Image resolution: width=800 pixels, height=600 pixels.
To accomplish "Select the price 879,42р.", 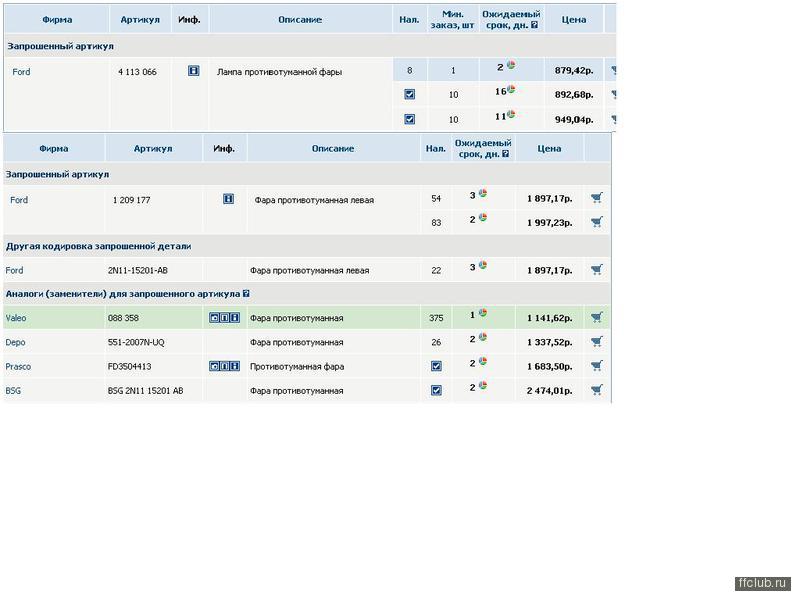I will click(x=574, y=70).
